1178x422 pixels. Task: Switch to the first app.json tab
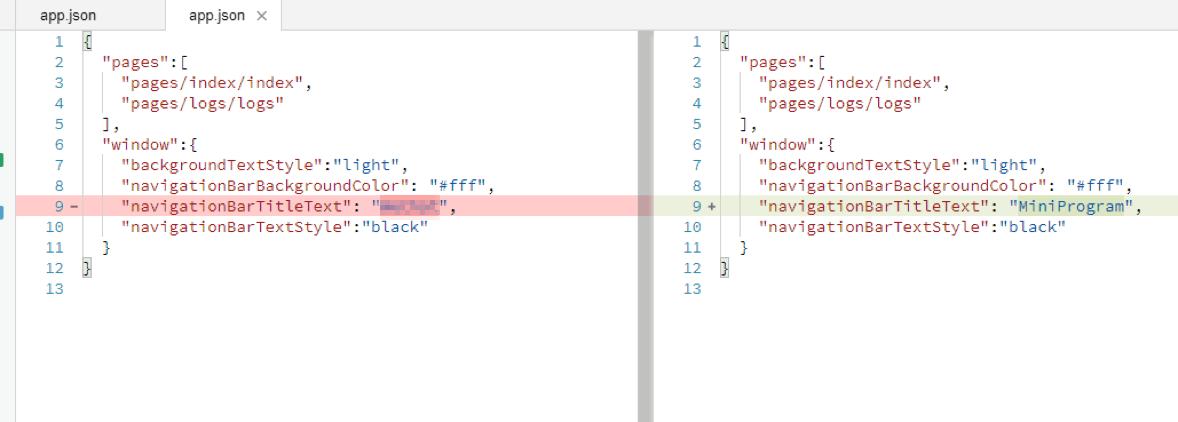(x=69, y=16)
